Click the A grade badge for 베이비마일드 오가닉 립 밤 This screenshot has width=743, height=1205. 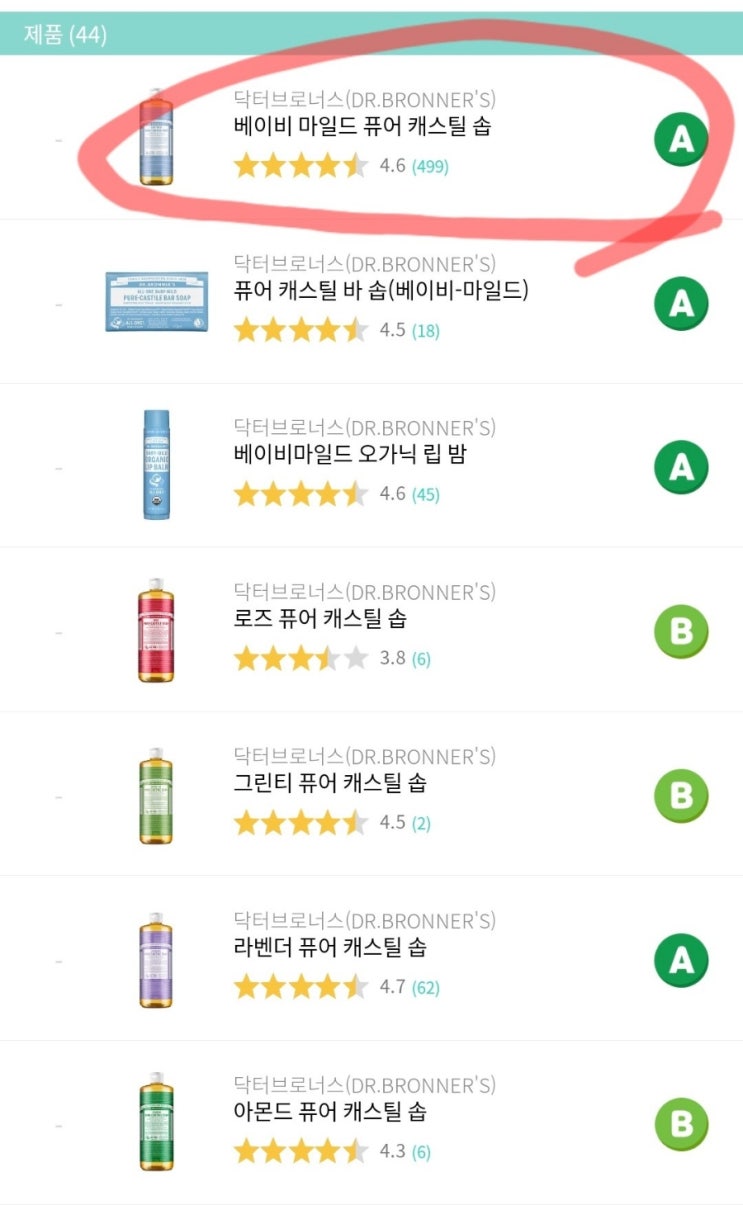(x=681, y=467)
